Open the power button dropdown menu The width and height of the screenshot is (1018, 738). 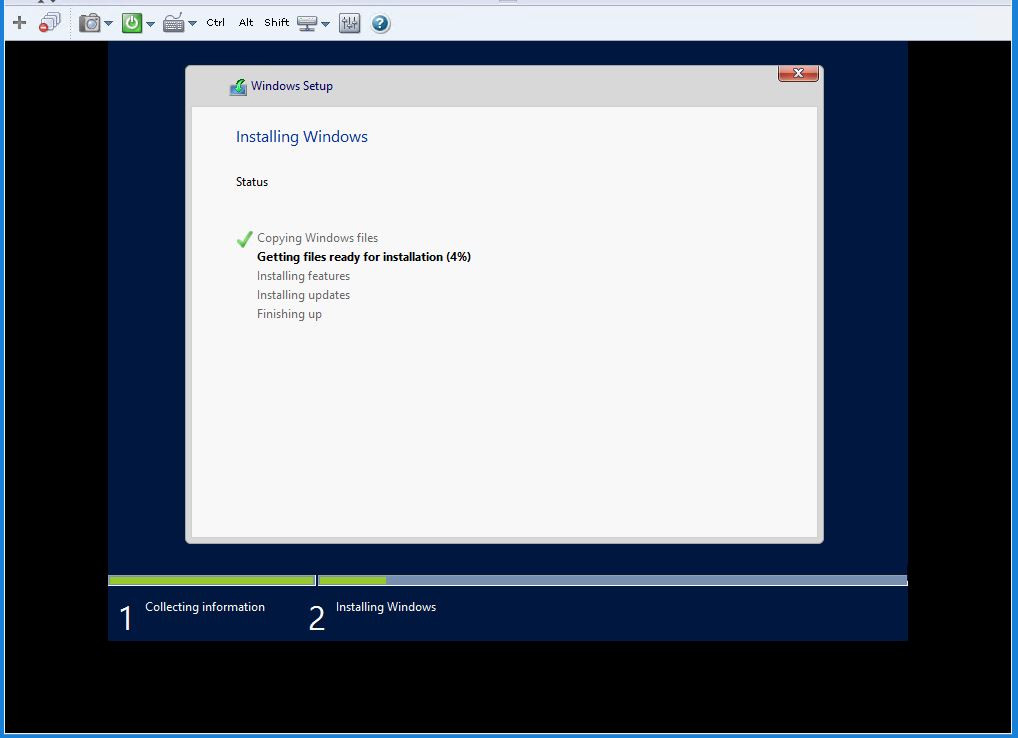[x=151, y=22]
